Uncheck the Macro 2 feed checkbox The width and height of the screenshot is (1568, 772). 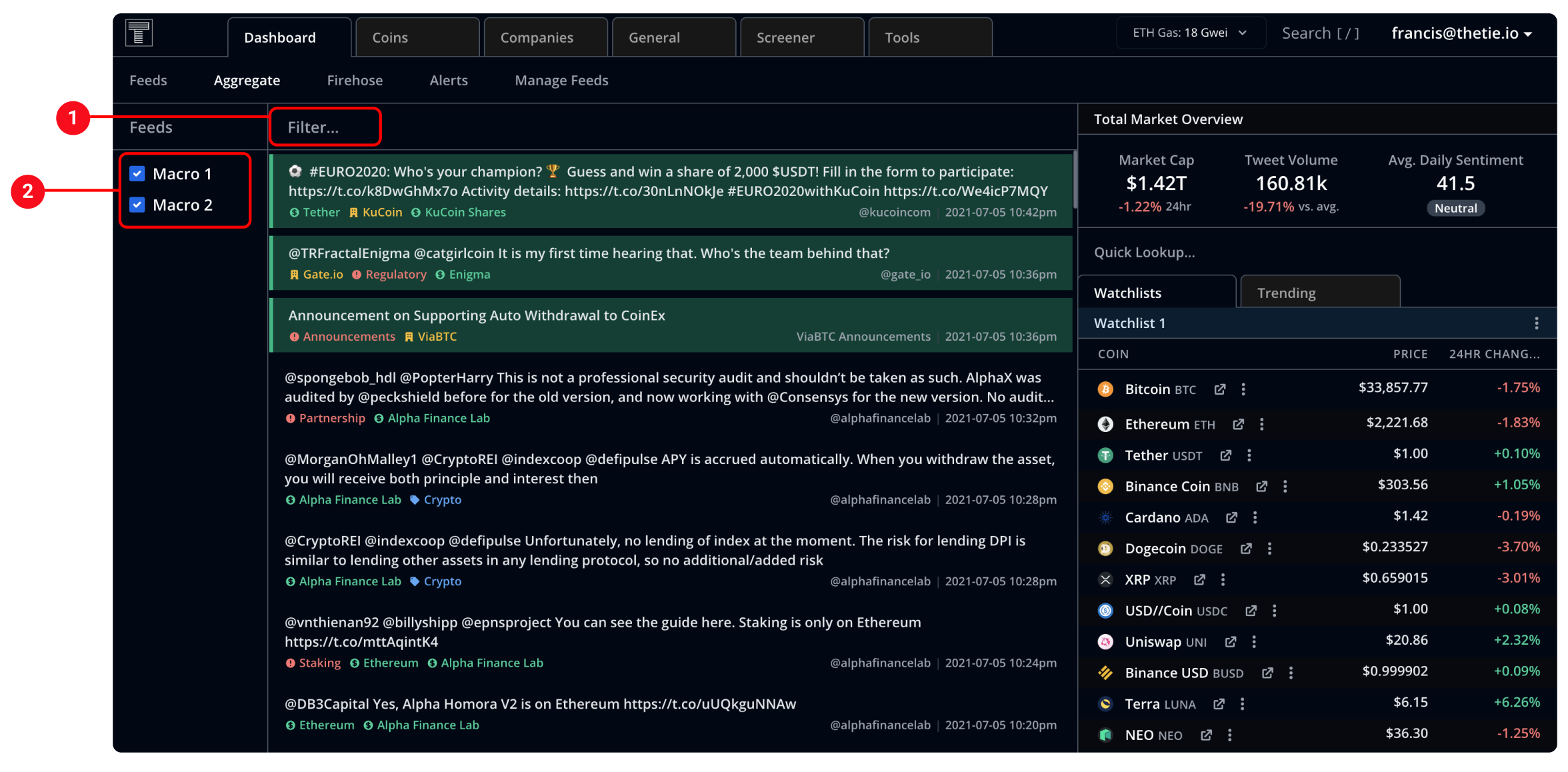coord(137,205)
